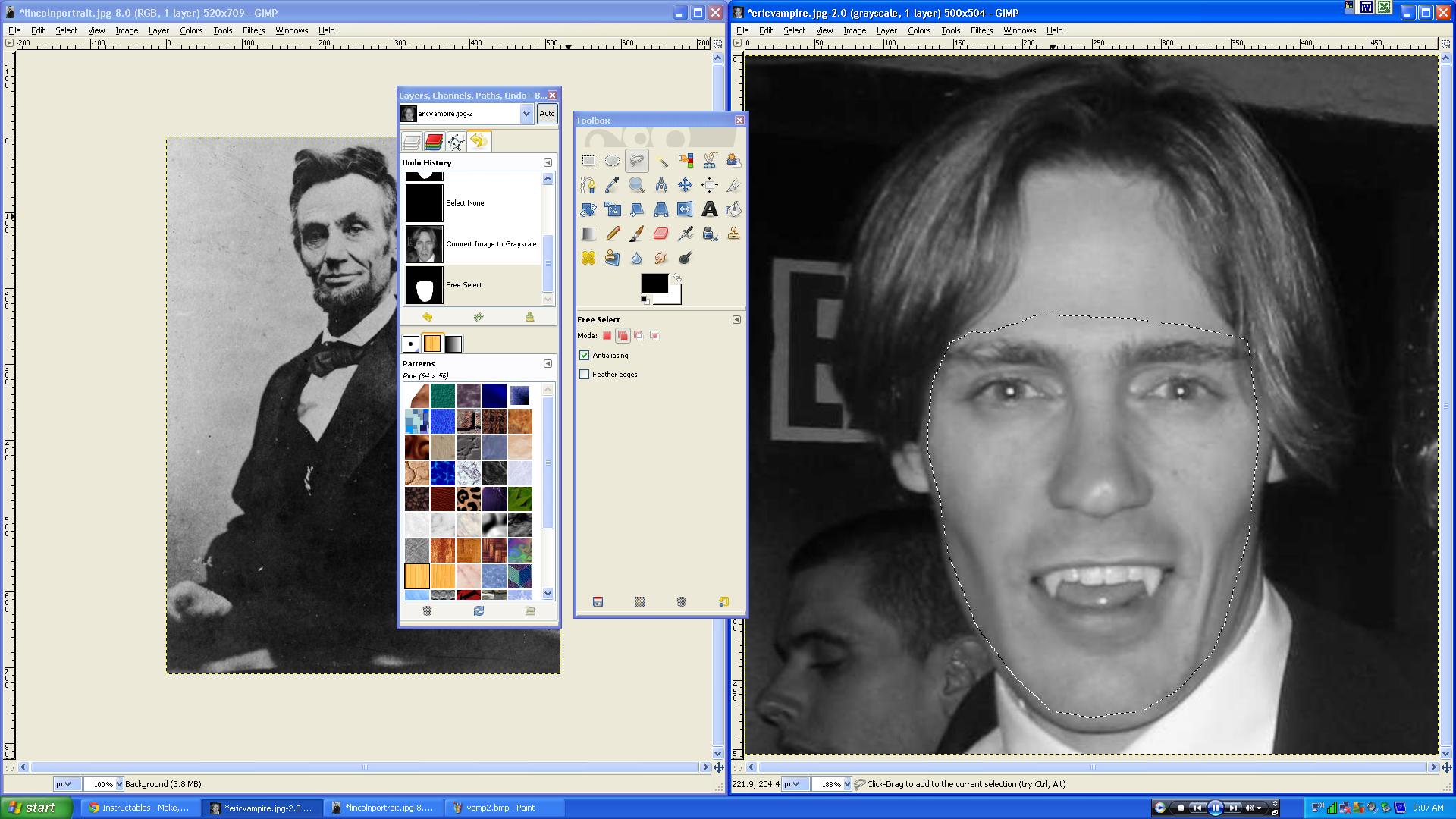
Task: Select the Airbrush tool
Action: pos(686,234)
